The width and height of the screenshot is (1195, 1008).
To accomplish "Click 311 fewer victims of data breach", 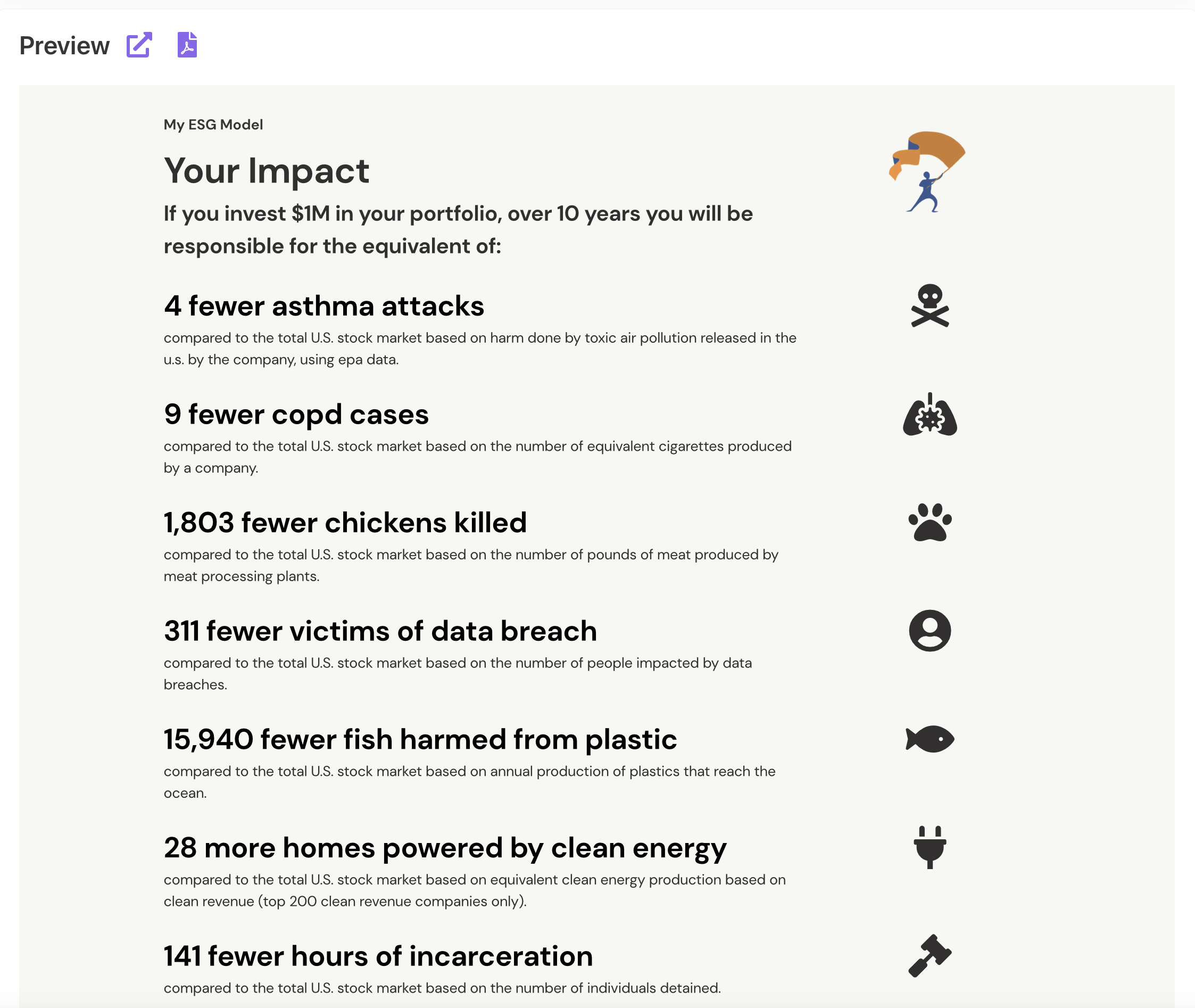I will click(x=380, y=631).
